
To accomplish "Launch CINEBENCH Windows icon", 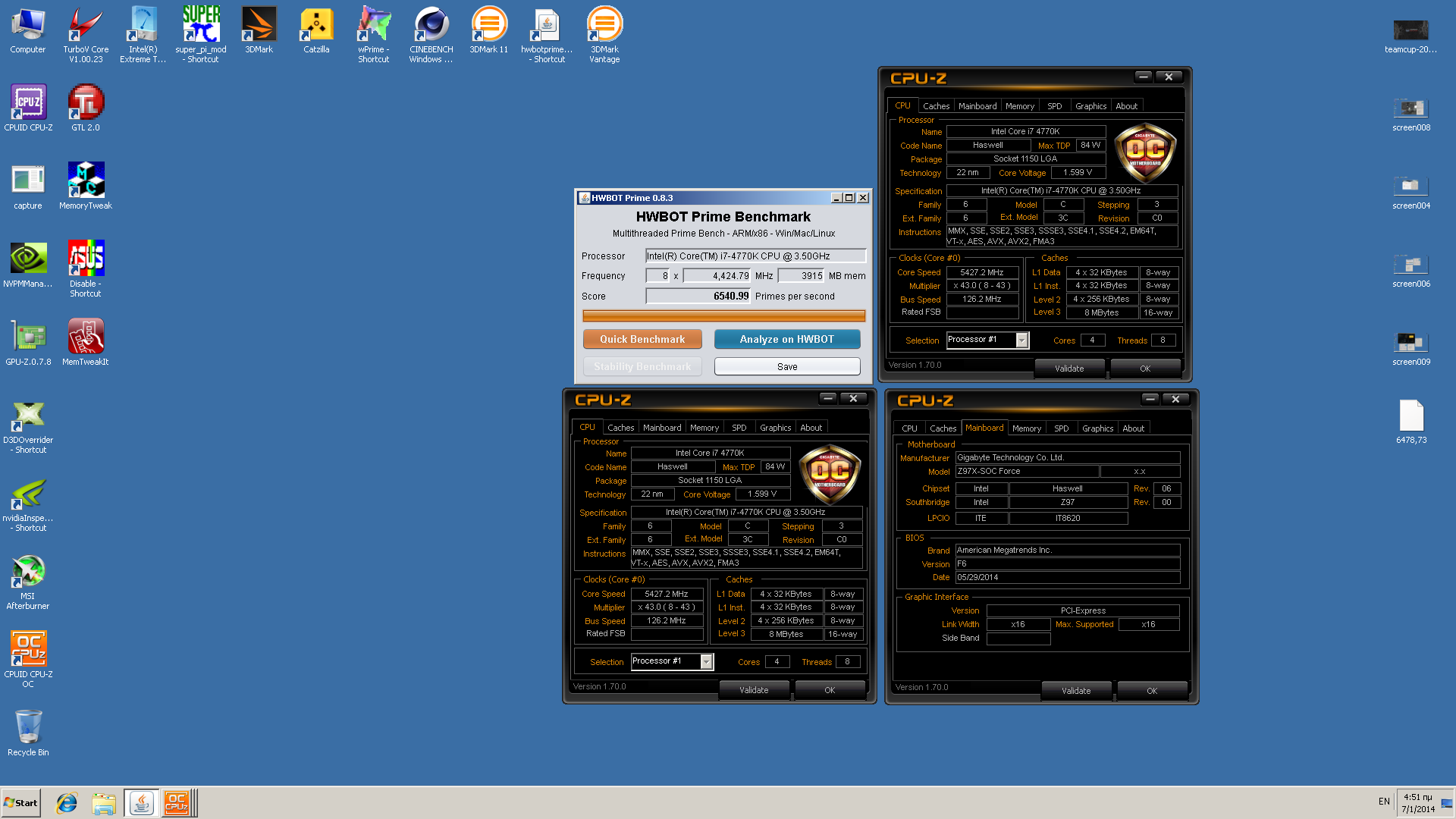I will tap(431, 34).
